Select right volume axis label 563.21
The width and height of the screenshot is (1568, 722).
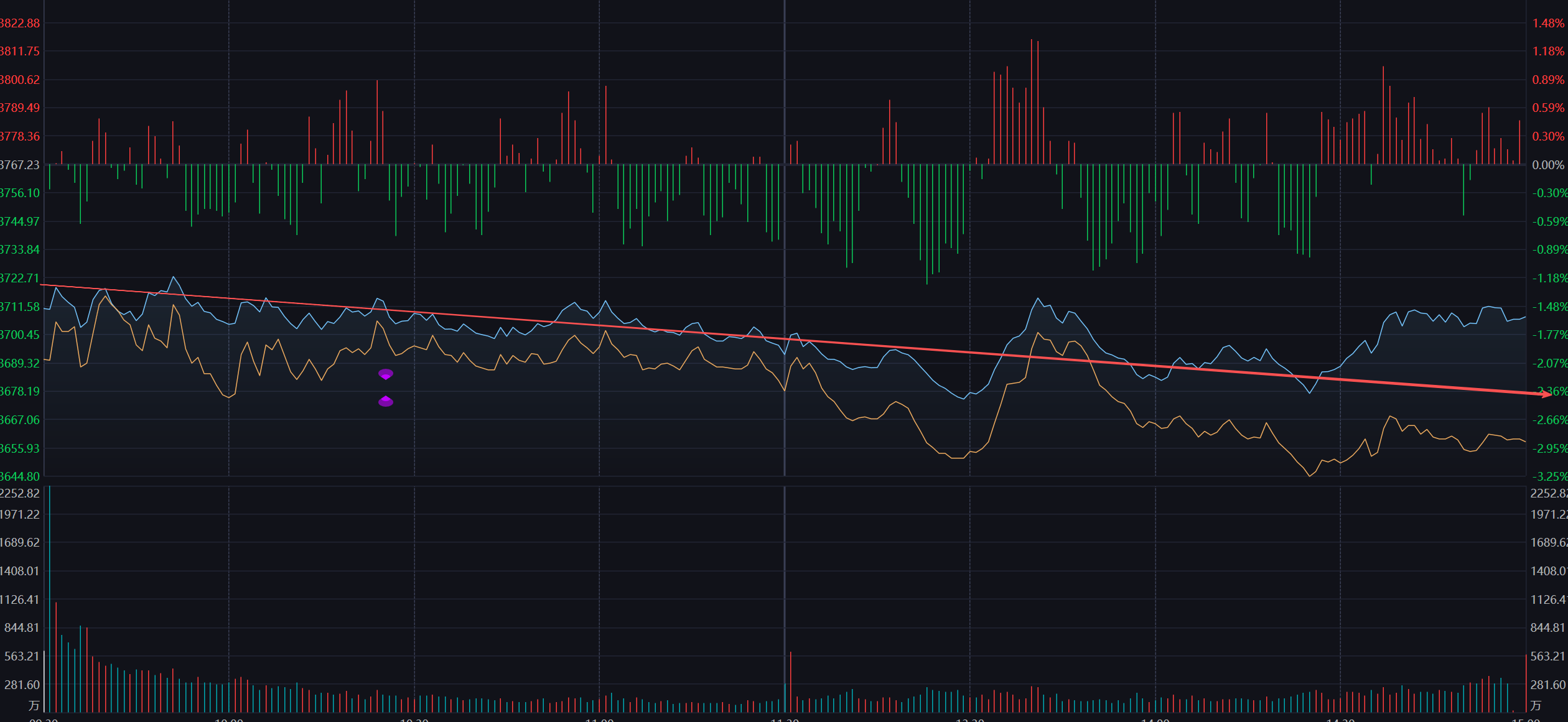tap(1548, 656)
